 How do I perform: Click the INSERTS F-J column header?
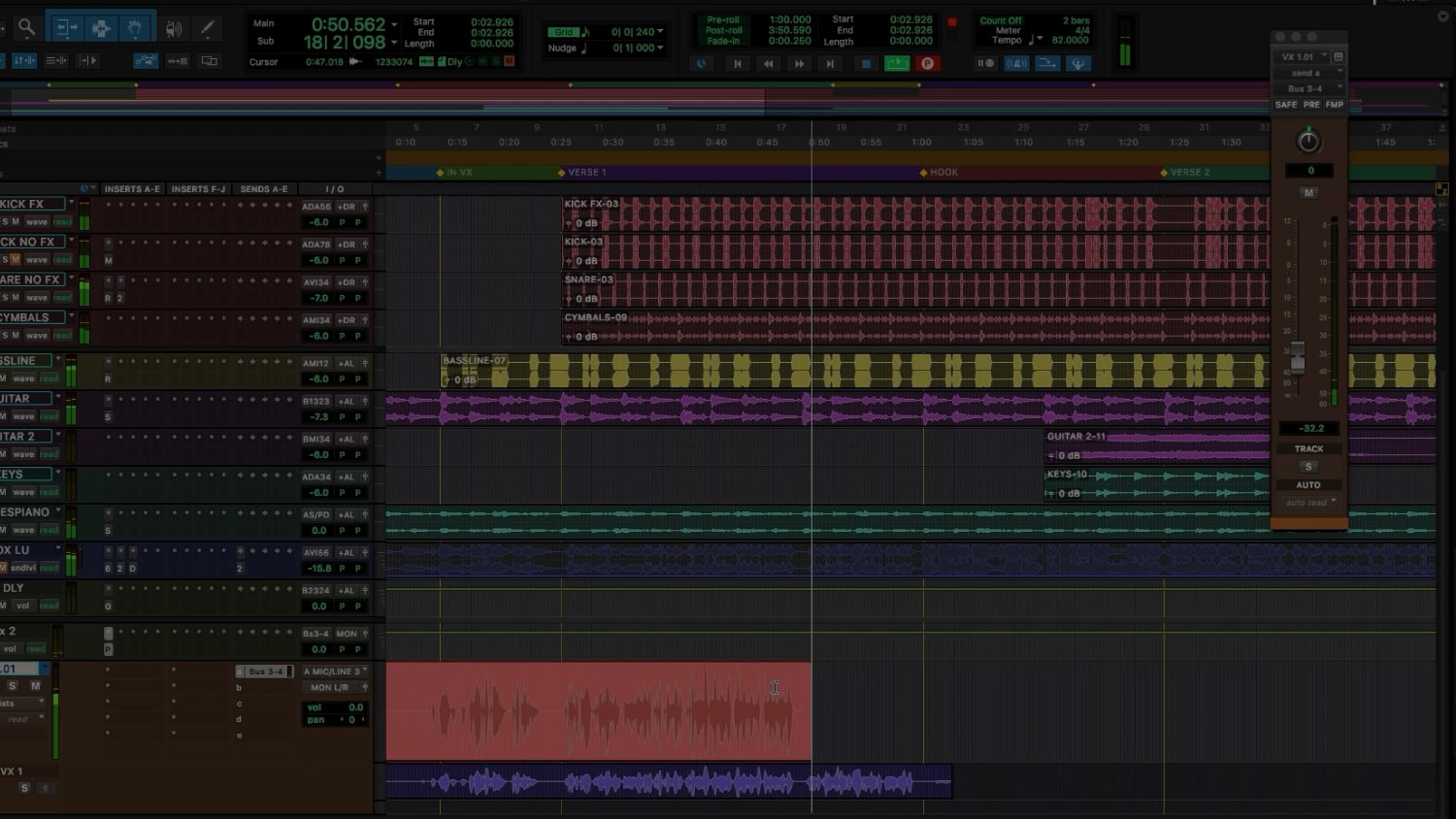coord(198,189)
